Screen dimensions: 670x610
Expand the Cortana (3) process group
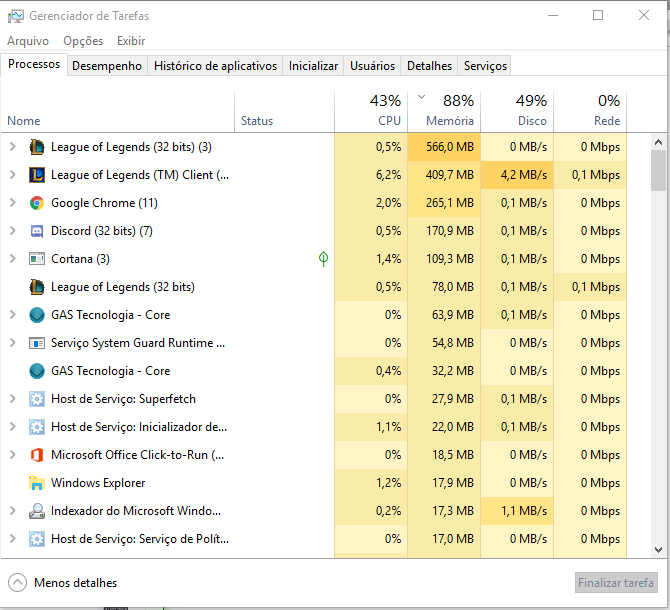[x=12, y=259]
